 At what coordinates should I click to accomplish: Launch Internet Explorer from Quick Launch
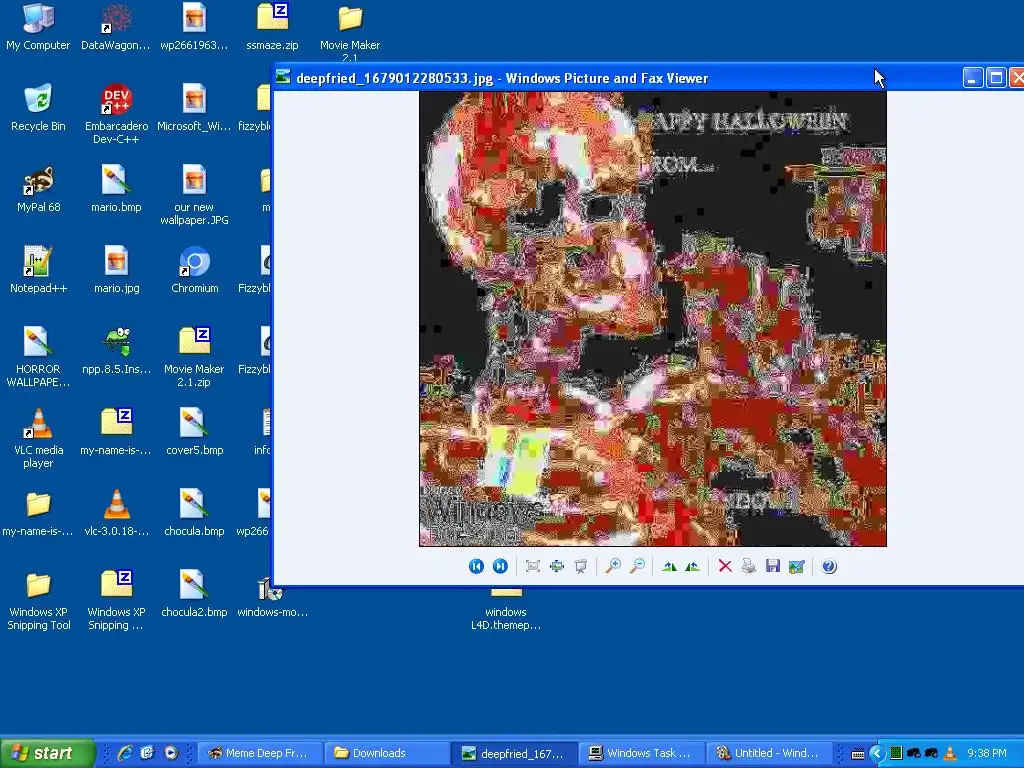pos(125,753)
